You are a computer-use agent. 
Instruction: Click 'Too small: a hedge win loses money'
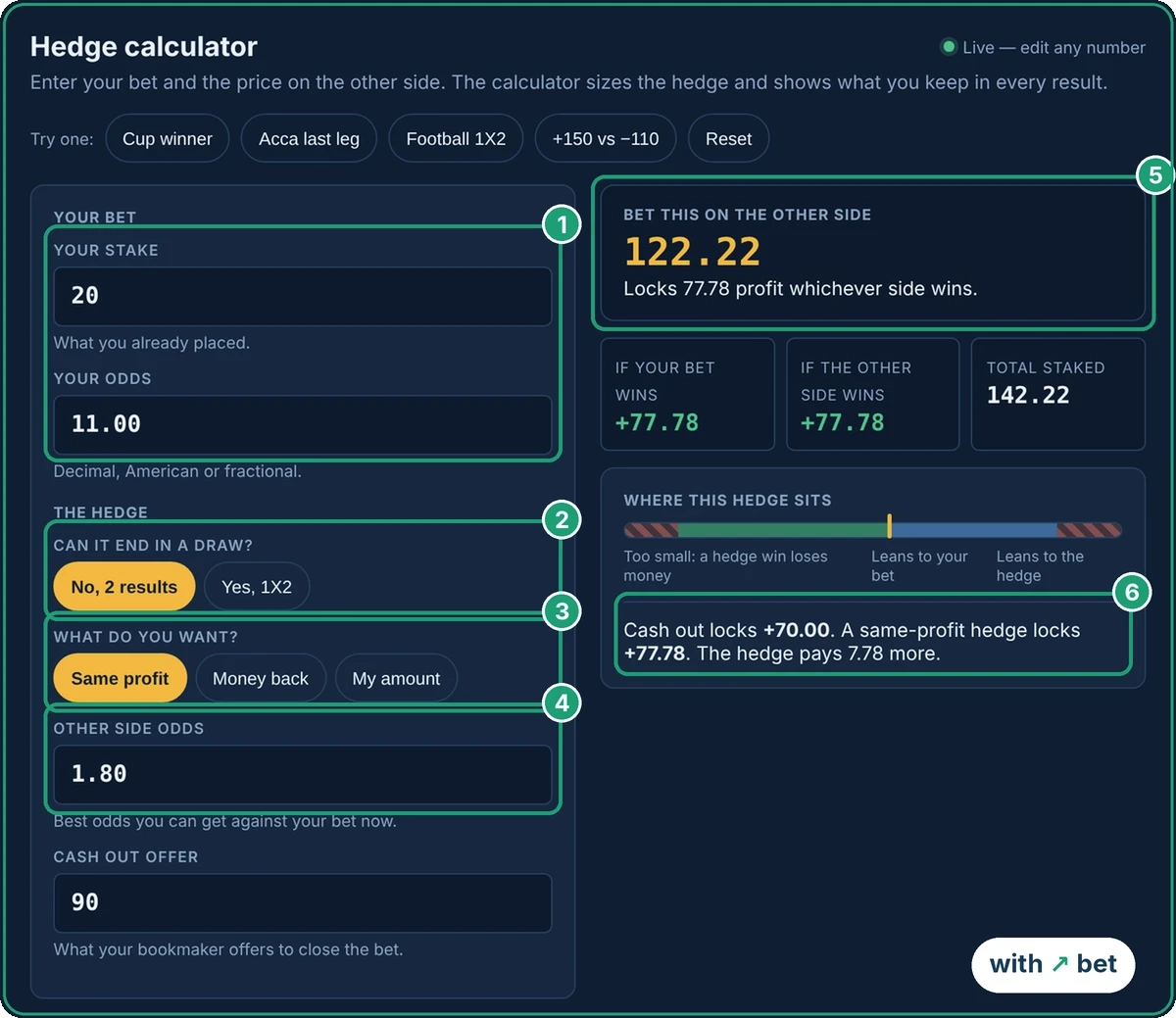point(725,566)
